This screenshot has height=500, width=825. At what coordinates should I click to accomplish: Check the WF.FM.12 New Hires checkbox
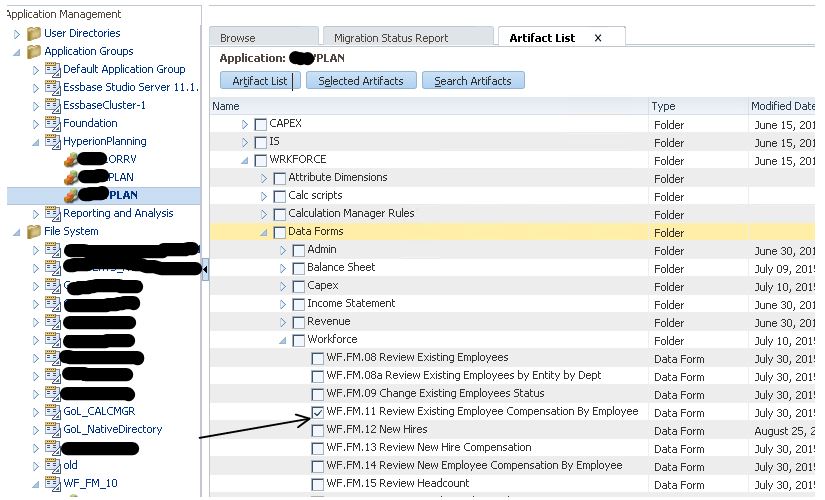click(317, 430)
